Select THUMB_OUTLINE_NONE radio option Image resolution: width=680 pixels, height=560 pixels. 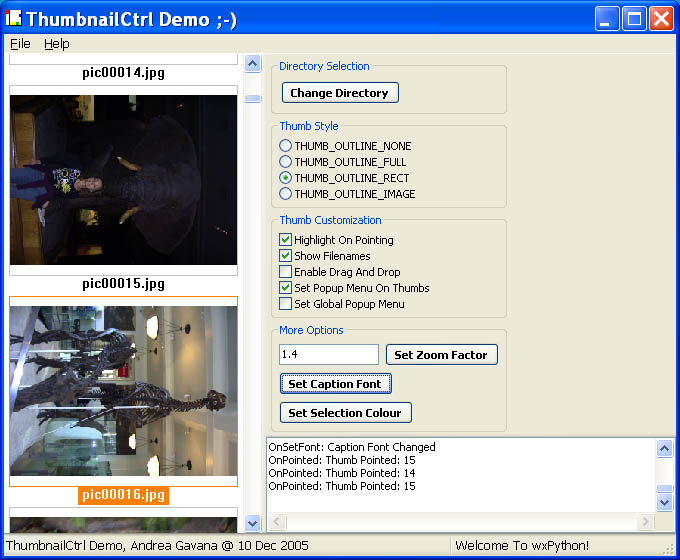pos(286,146)
